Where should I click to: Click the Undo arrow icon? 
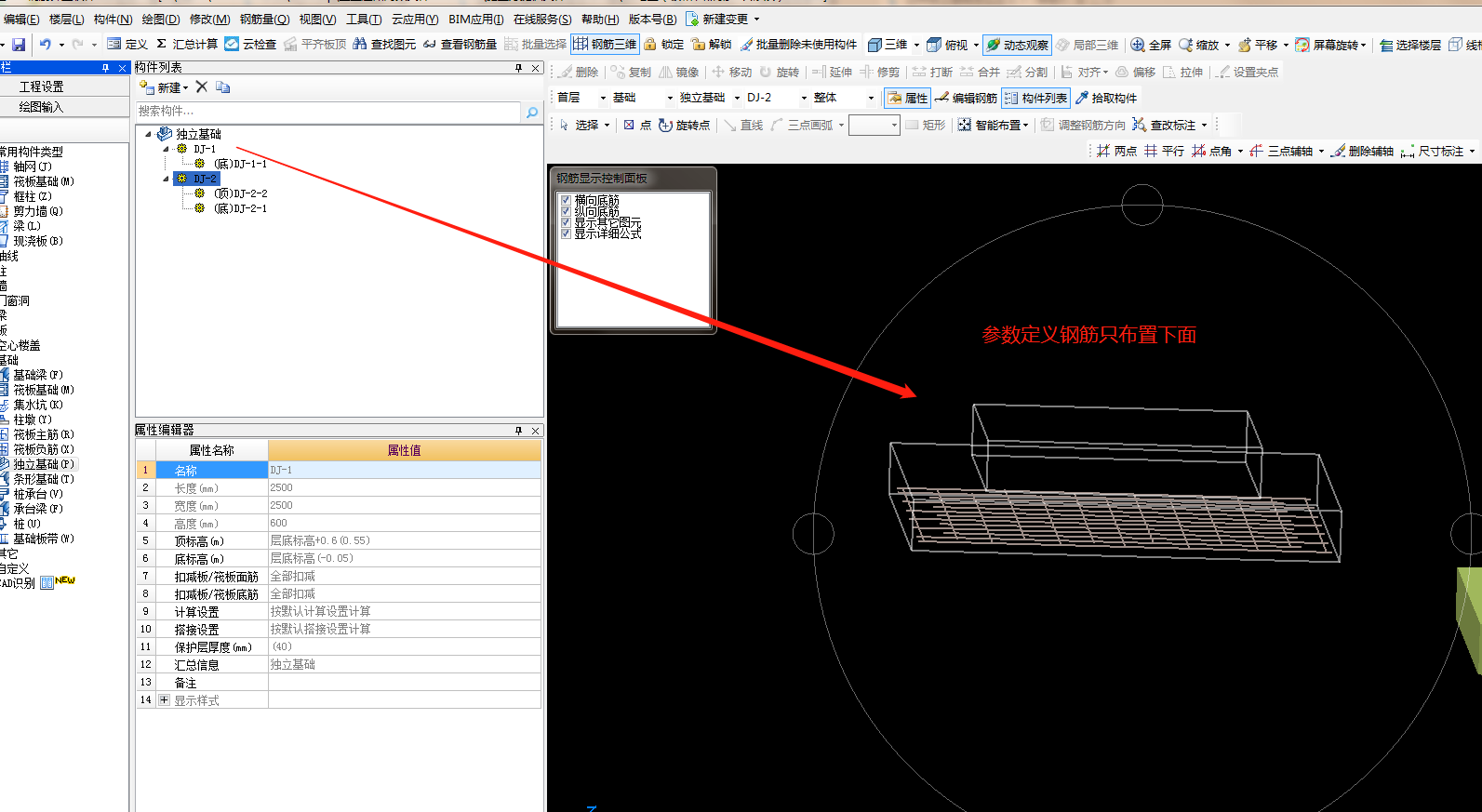(x=45, y=44)
